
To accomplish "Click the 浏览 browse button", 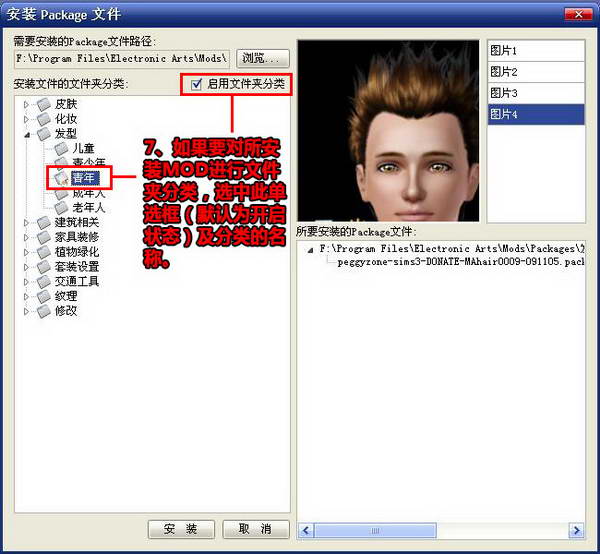I will click(262, 59).
